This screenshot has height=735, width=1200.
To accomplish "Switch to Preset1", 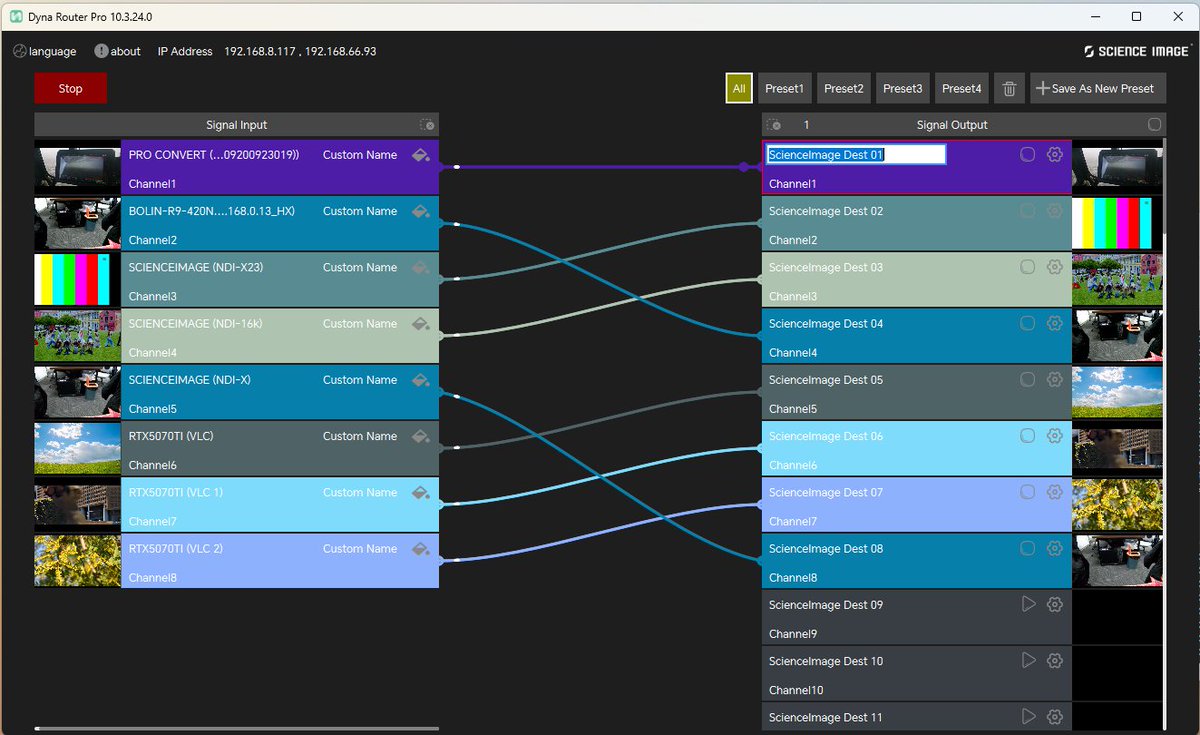I will (x=784, y=88).
